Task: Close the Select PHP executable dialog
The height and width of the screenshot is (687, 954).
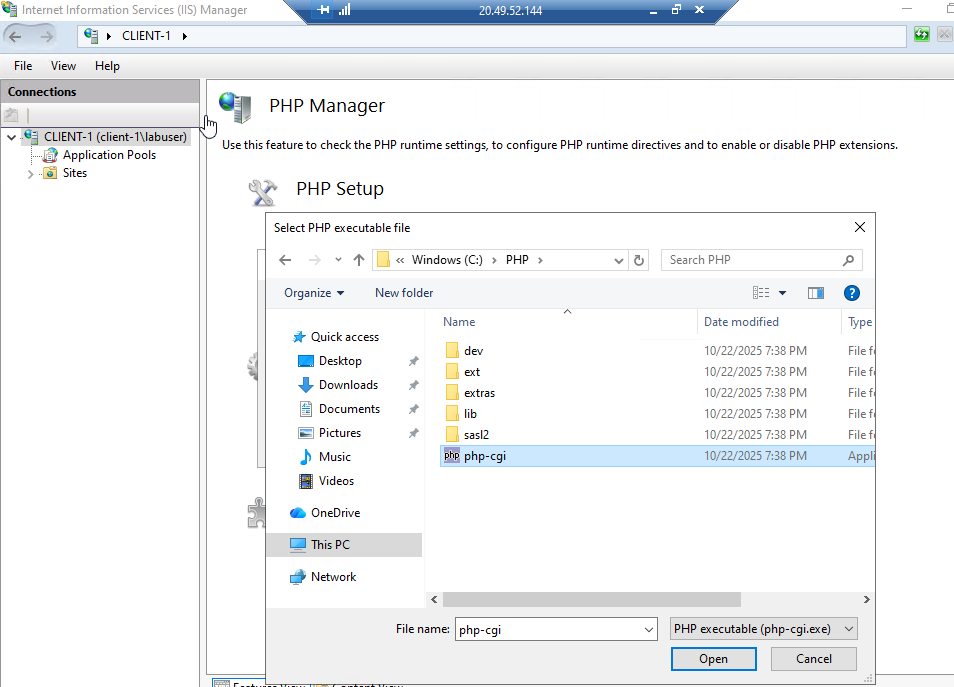Action: (860, 227)
